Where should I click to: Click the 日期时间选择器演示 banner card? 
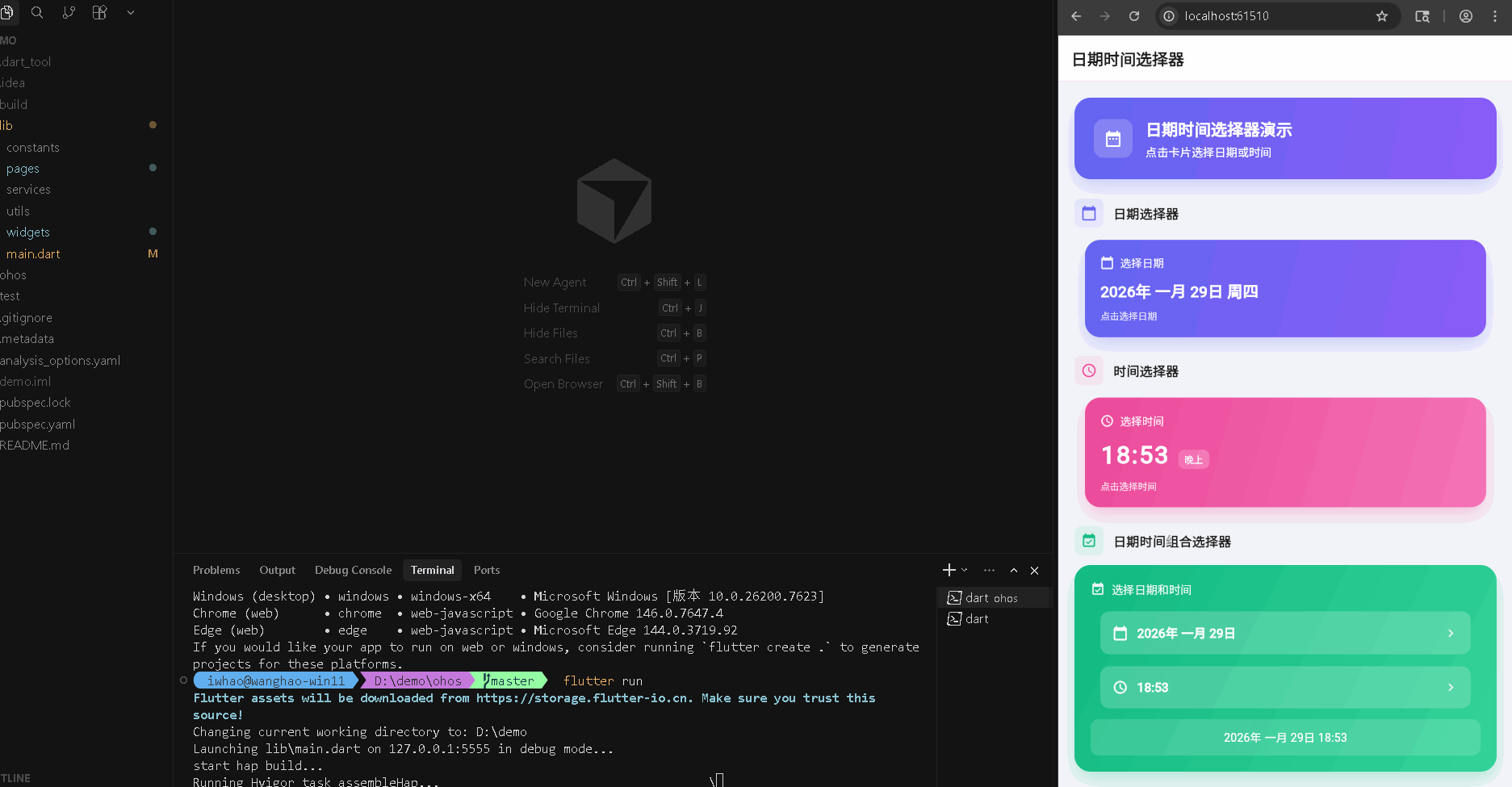click(1285, 139)
